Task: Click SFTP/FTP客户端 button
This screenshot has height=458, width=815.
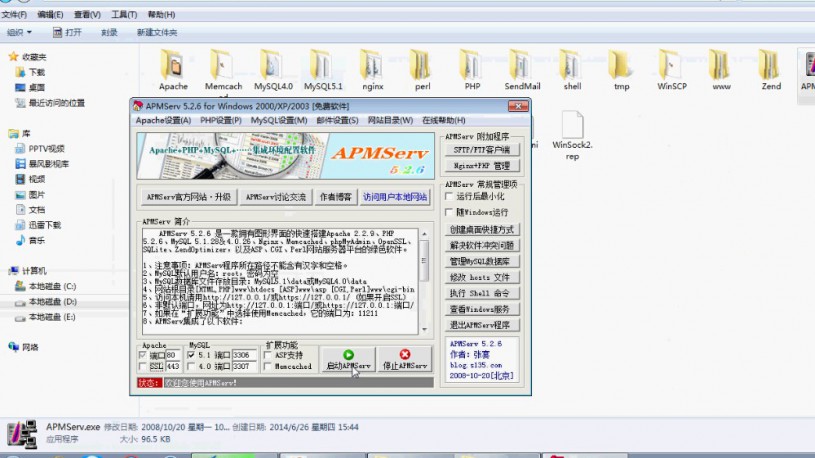Action: click(482, 150)
